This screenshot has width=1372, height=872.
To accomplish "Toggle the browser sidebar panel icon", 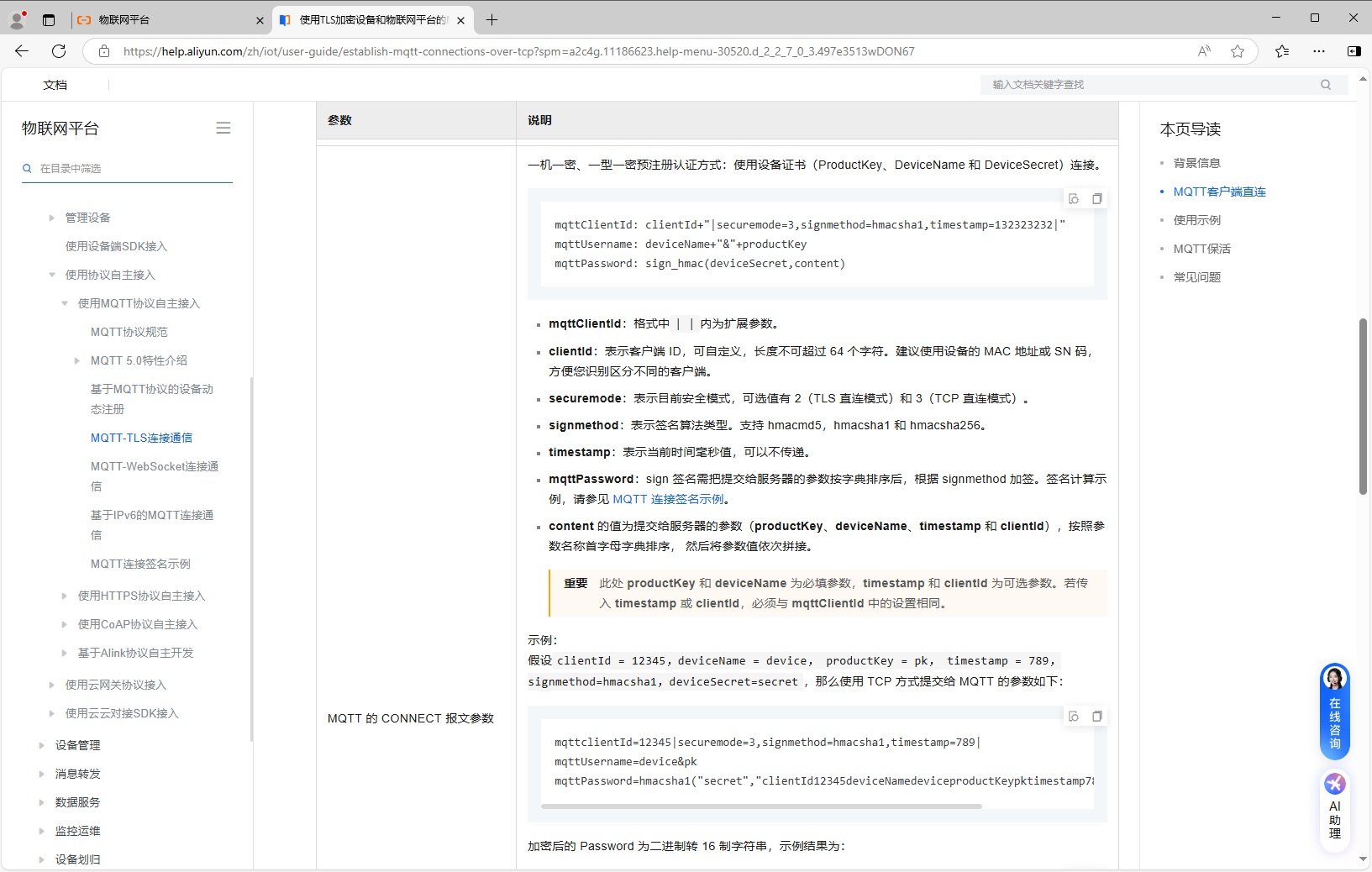I will pyautogui.click(x=1354, y=51).
